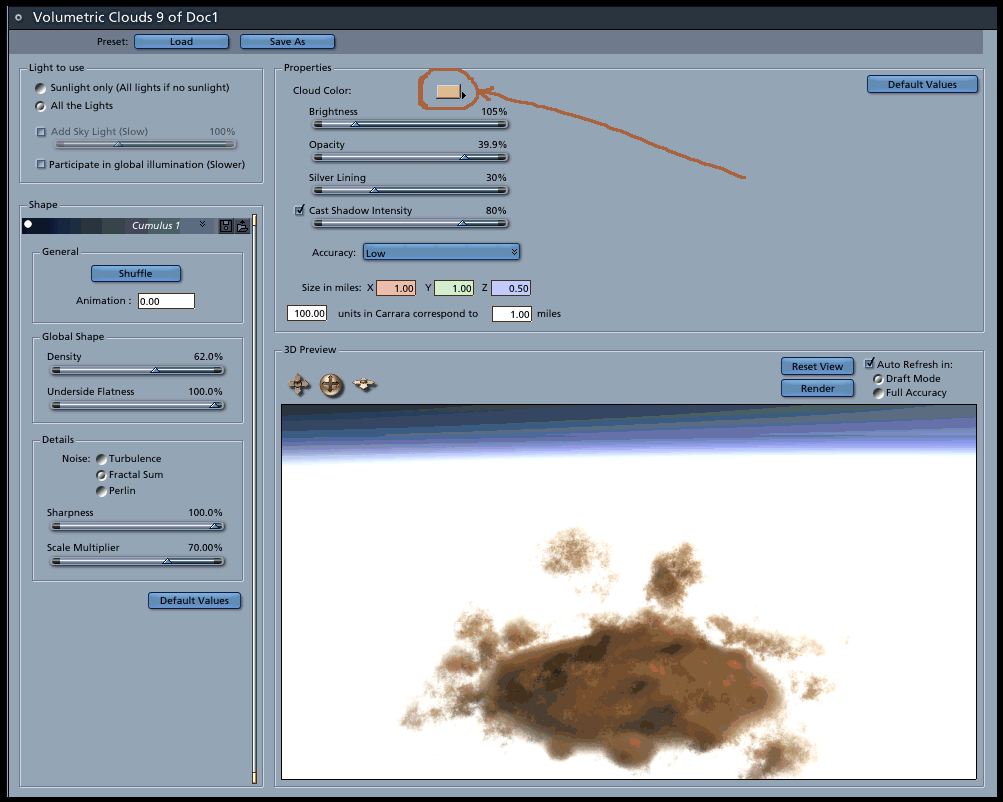Select Sunlight only radio option
Viewport: 1003px width, 802px height.
(x=40, y=88)
